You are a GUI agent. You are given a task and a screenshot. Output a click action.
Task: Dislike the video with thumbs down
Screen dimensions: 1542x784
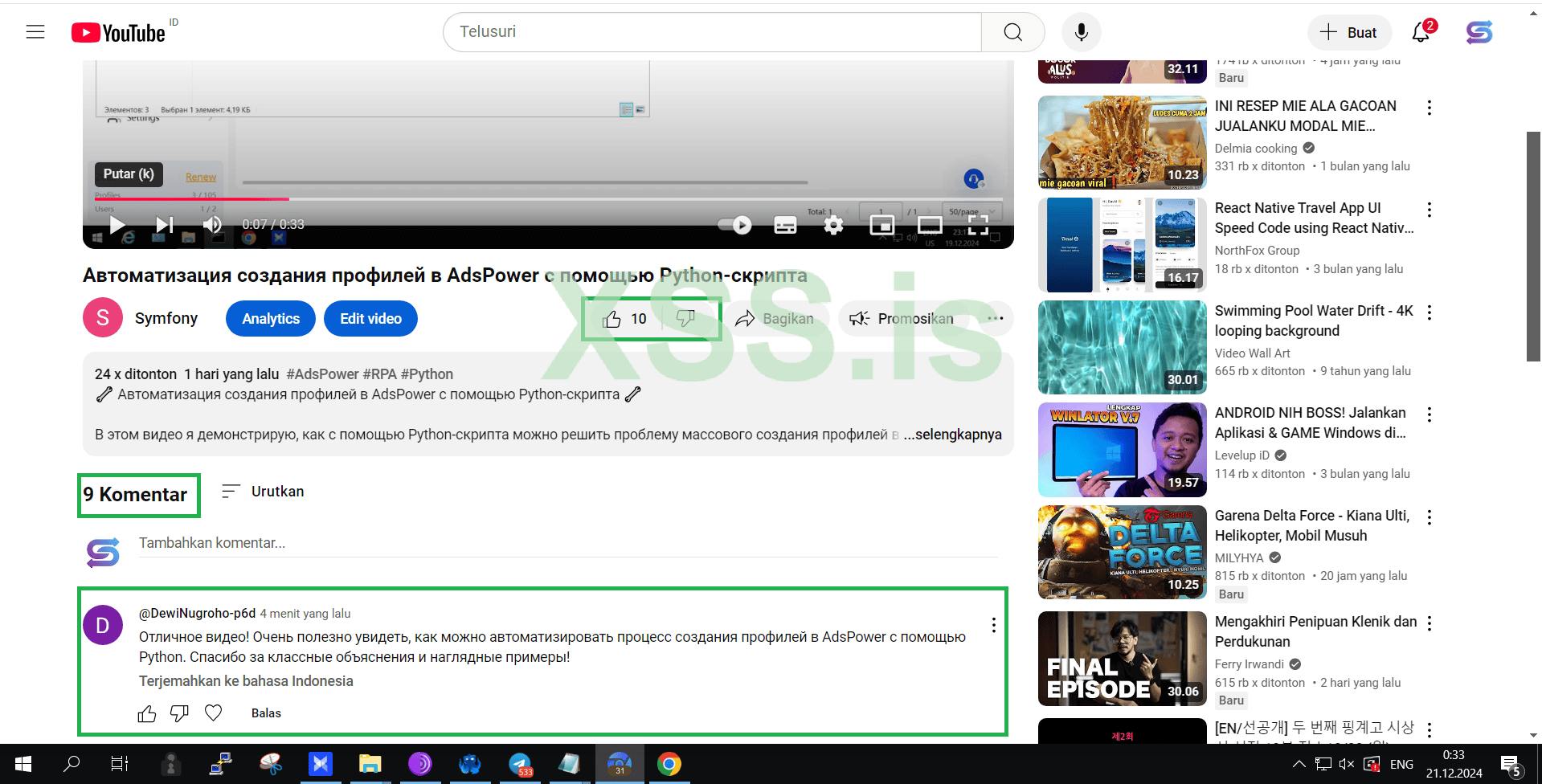point(685,319)
